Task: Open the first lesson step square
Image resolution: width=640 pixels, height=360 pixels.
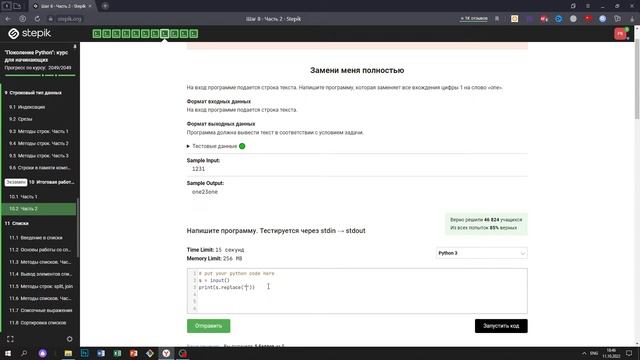Action: point(97,34)
